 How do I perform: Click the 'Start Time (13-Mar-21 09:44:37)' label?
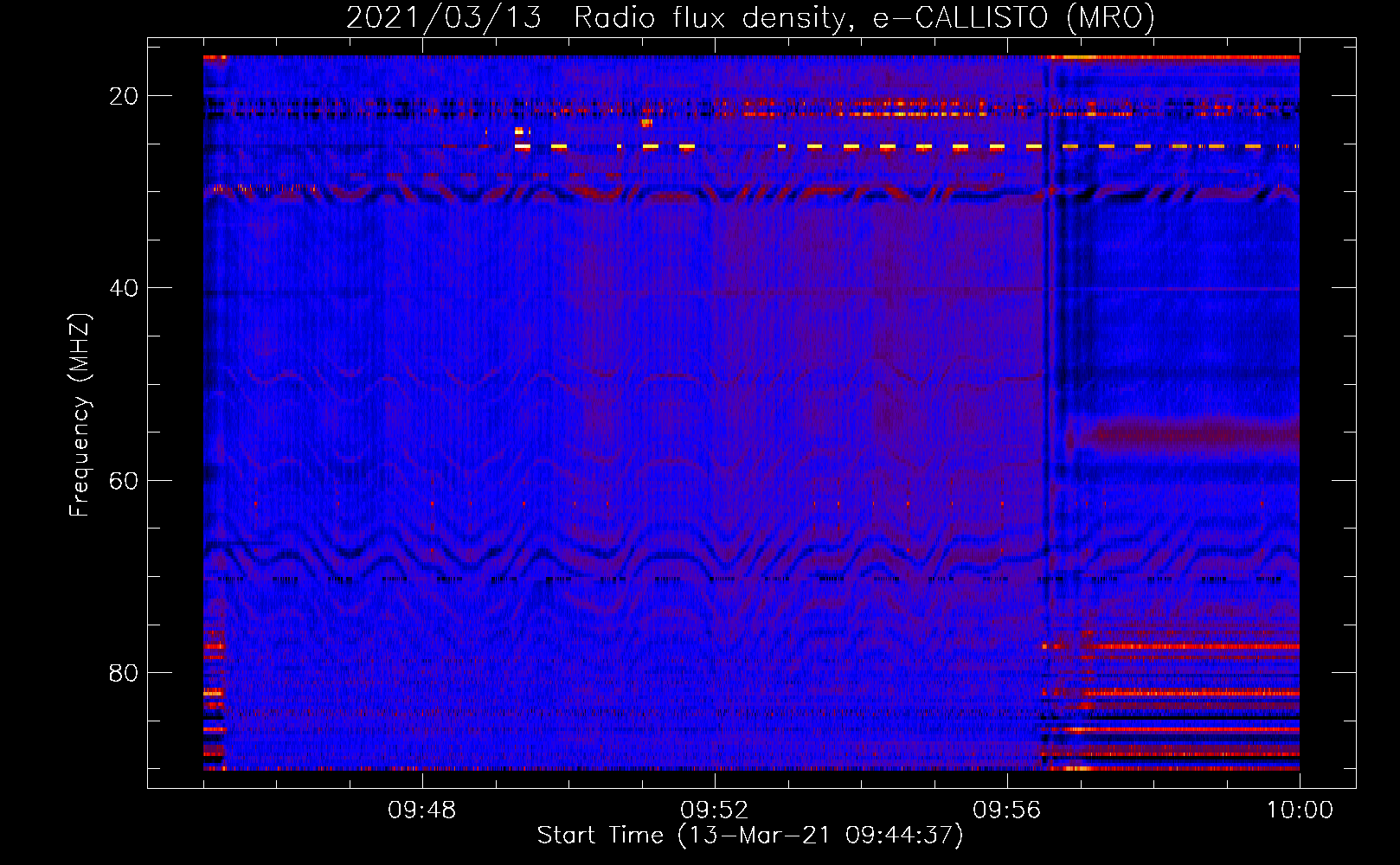tap(750, 836)
